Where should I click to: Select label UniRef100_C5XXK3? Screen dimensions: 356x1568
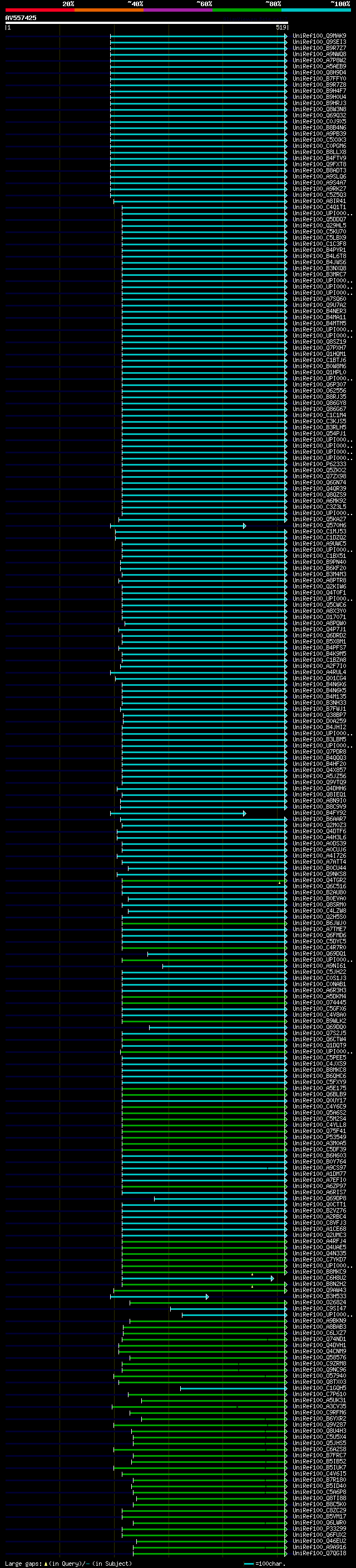point(319,140)
